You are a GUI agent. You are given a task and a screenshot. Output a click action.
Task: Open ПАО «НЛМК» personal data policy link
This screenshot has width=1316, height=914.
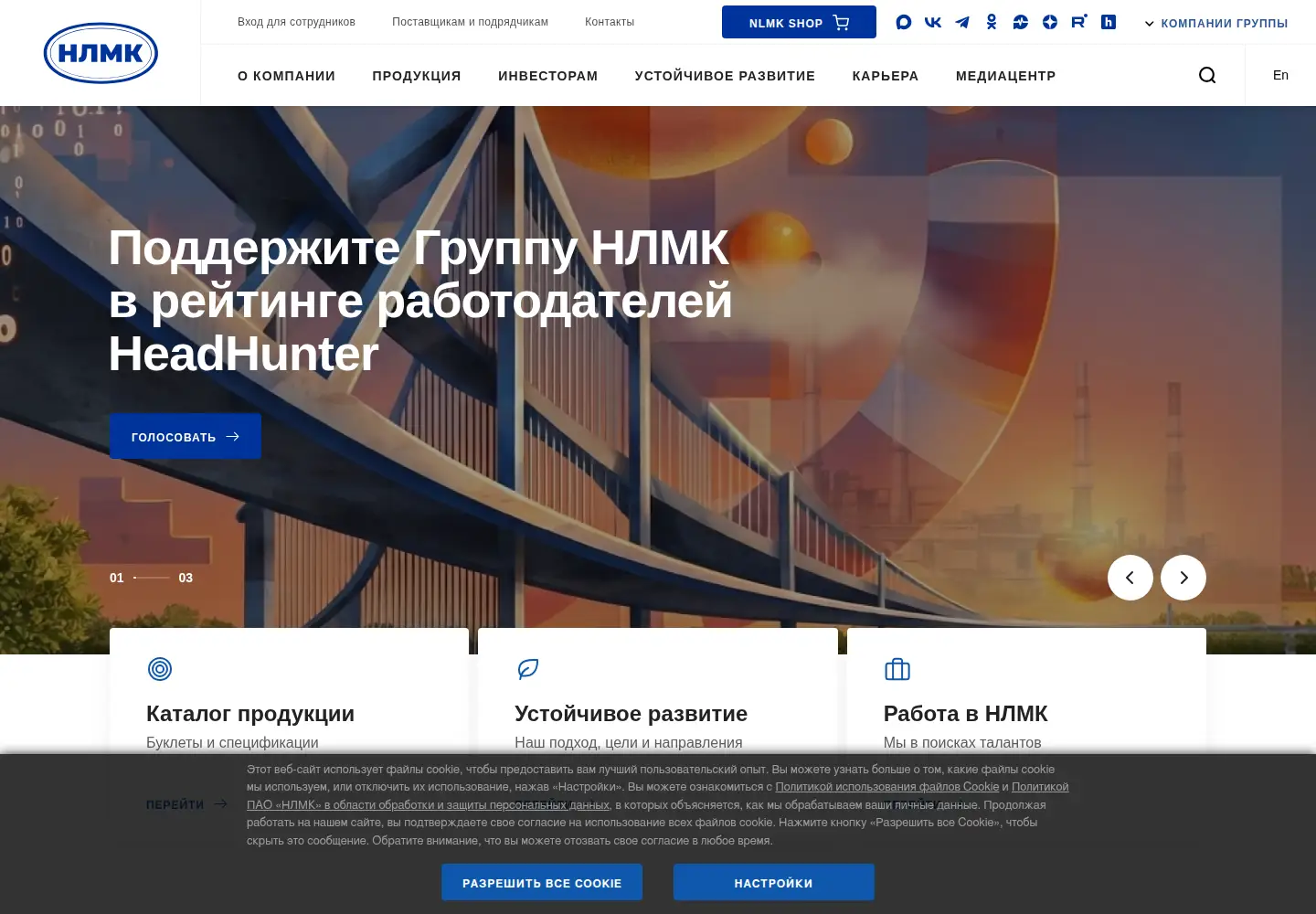(x=428, y=805)
